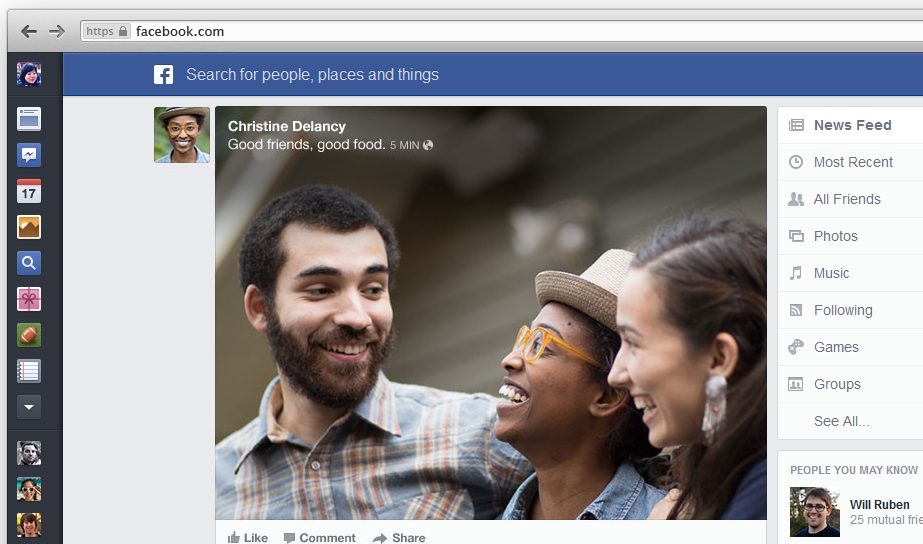Click the All Friends people icon
The width and height of the screenshot is (923, 544).
(796, 199)
